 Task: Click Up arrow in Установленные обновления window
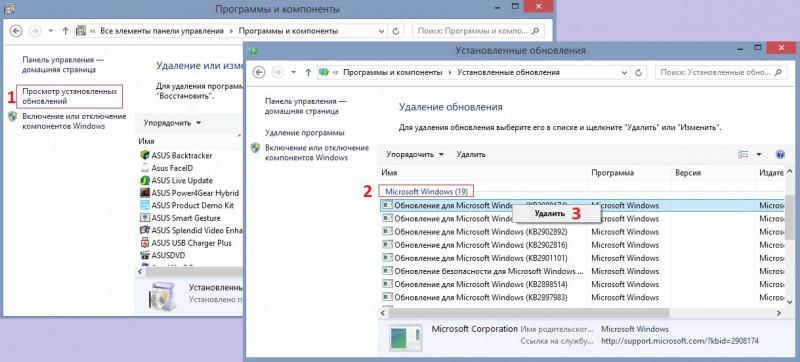point(308,72)
